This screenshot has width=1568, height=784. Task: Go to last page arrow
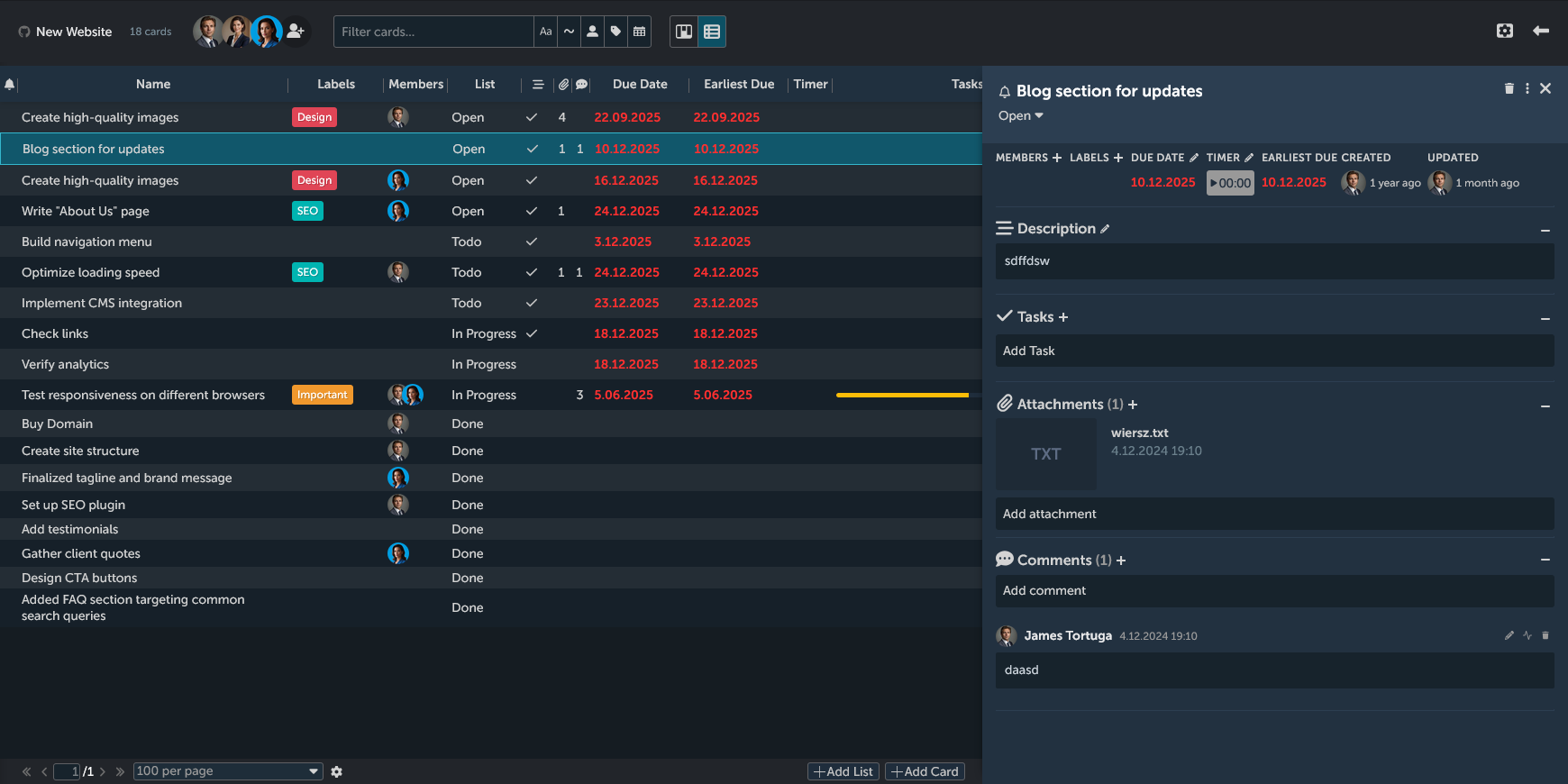[x=120, y=771]
